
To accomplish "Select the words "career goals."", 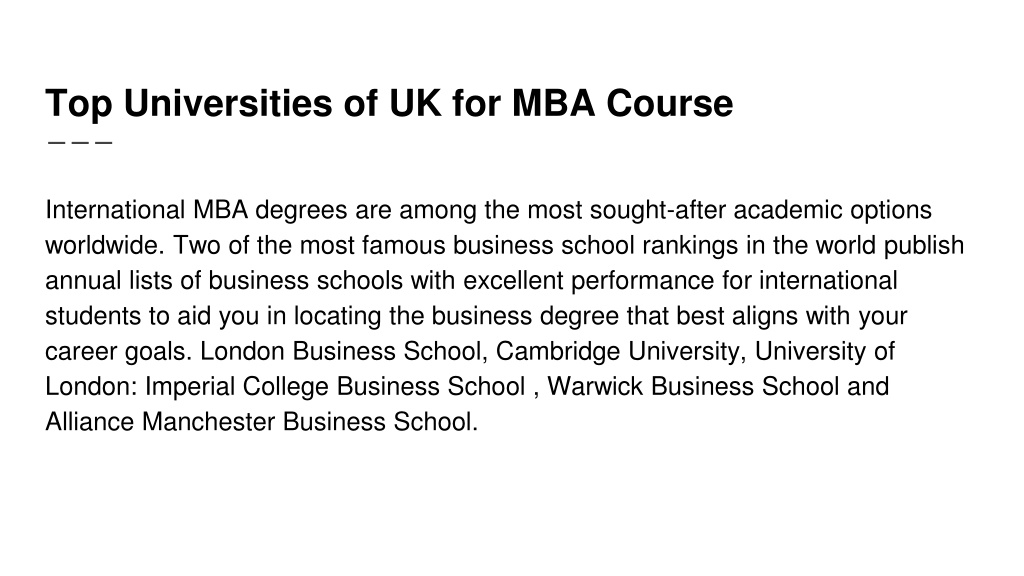I will click(x=119, y=351).
